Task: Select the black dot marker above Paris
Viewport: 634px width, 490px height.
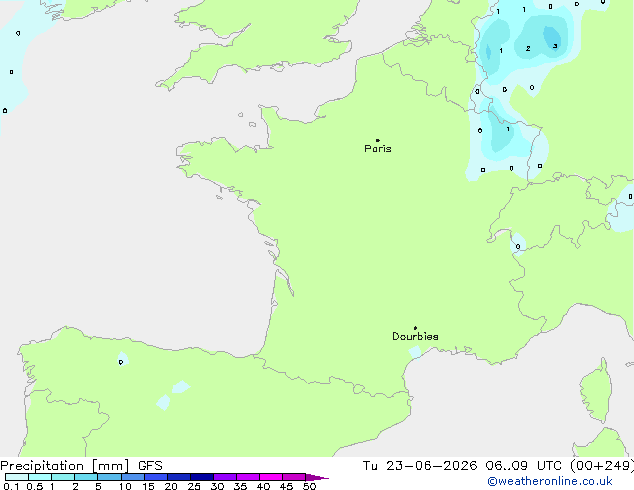Action: point(378,140)
